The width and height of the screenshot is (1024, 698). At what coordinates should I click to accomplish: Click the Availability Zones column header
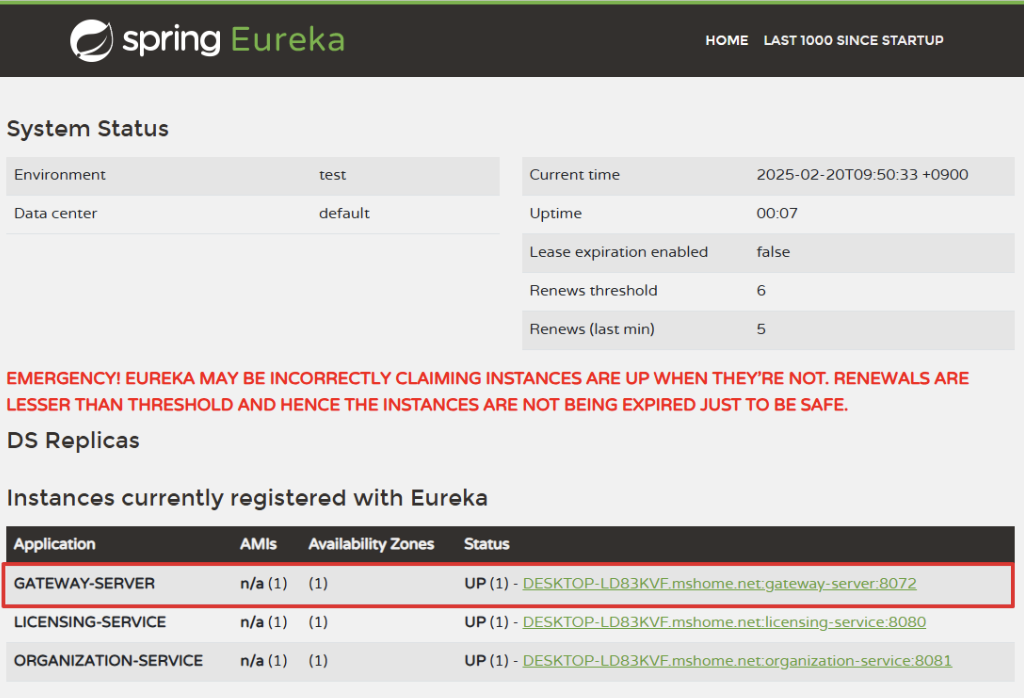[371, 544]
